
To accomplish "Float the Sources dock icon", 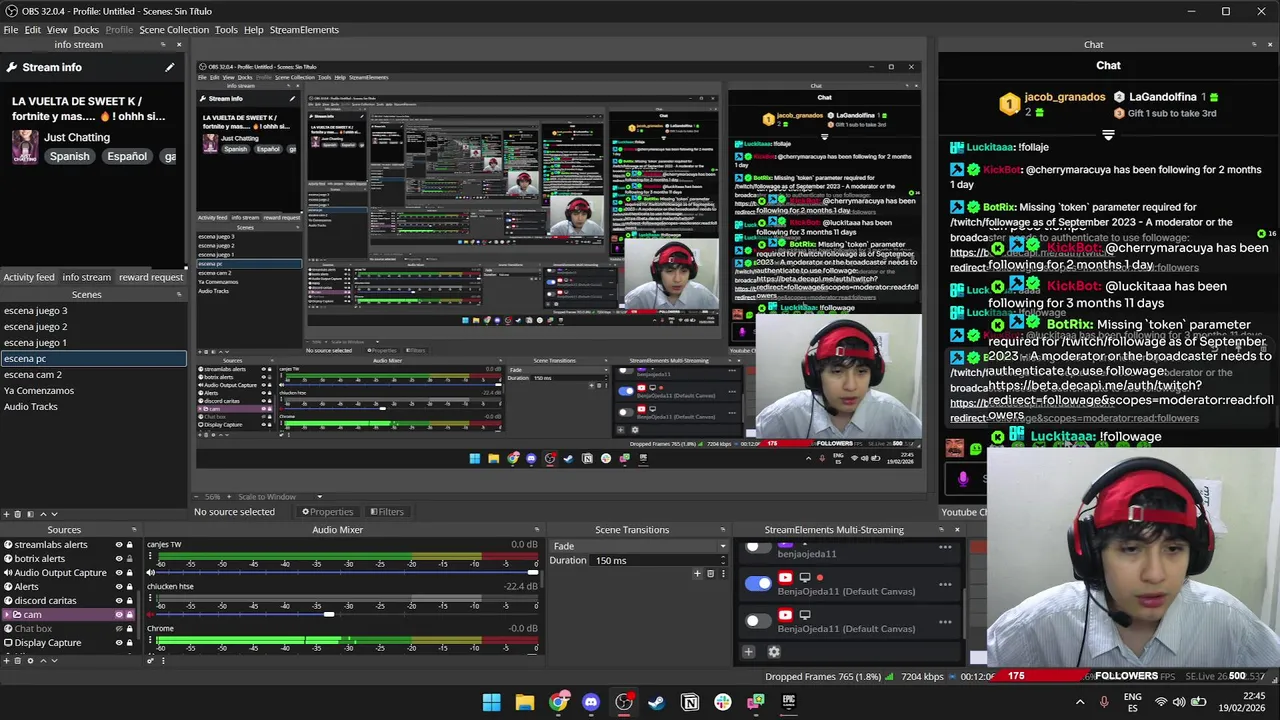I will click(134, 530).
